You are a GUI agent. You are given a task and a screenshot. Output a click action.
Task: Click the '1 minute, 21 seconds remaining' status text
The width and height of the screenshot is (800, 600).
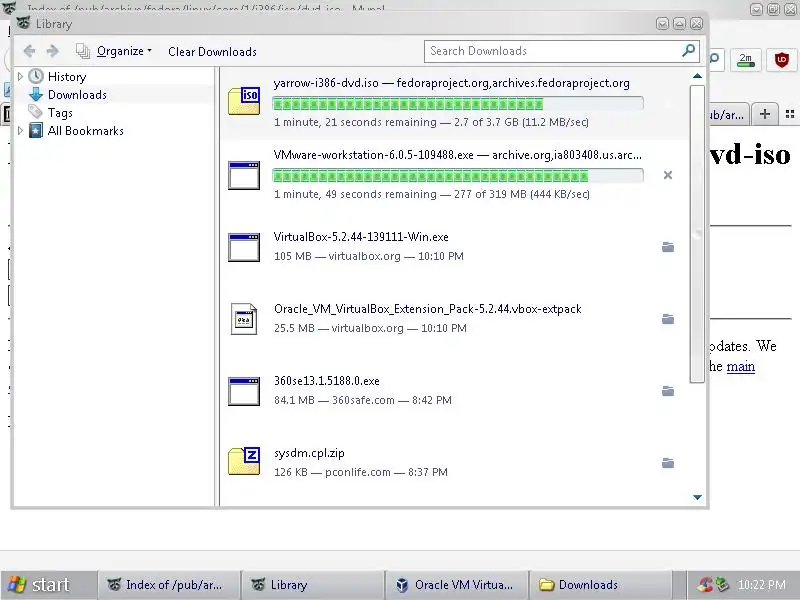click(355, 122)
